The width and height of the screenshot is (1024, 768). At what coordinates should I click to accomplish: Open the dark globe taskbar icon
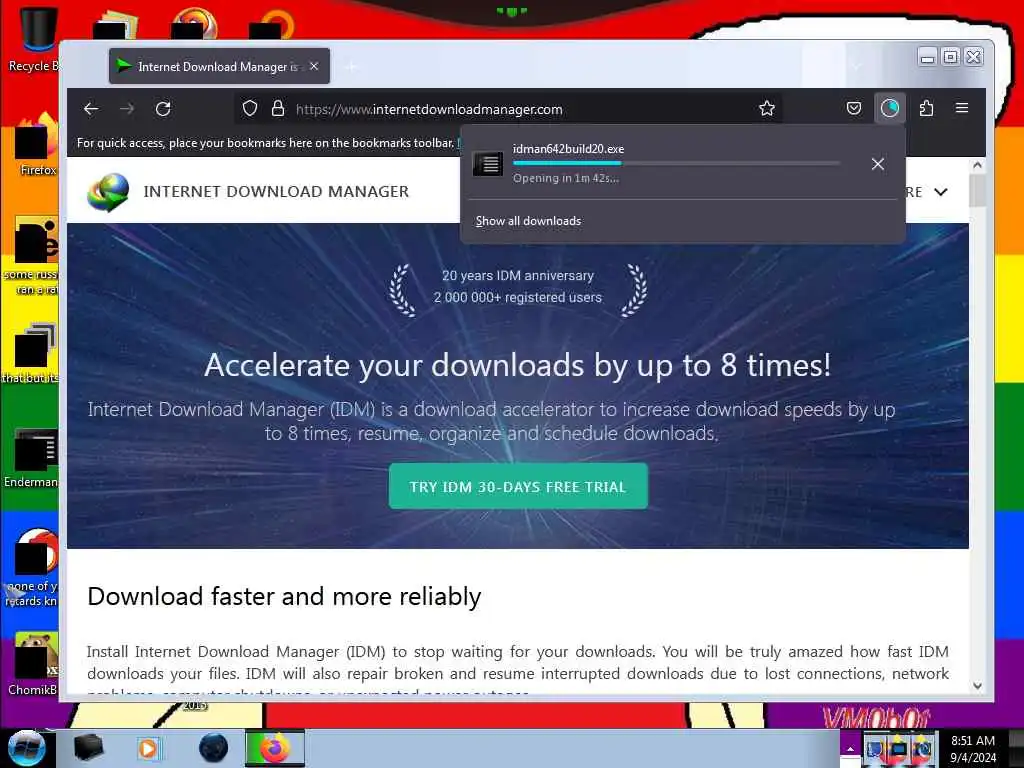213,748
